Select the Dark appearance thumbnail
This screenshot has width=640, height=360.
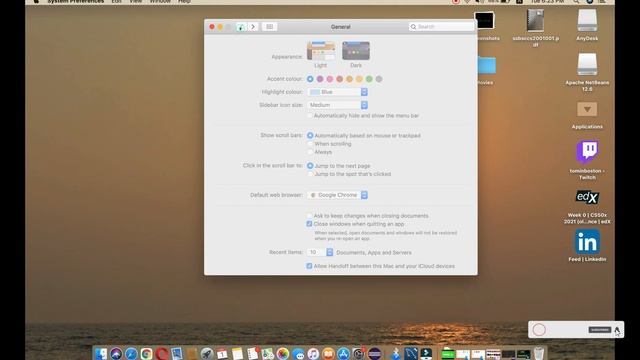356,51
